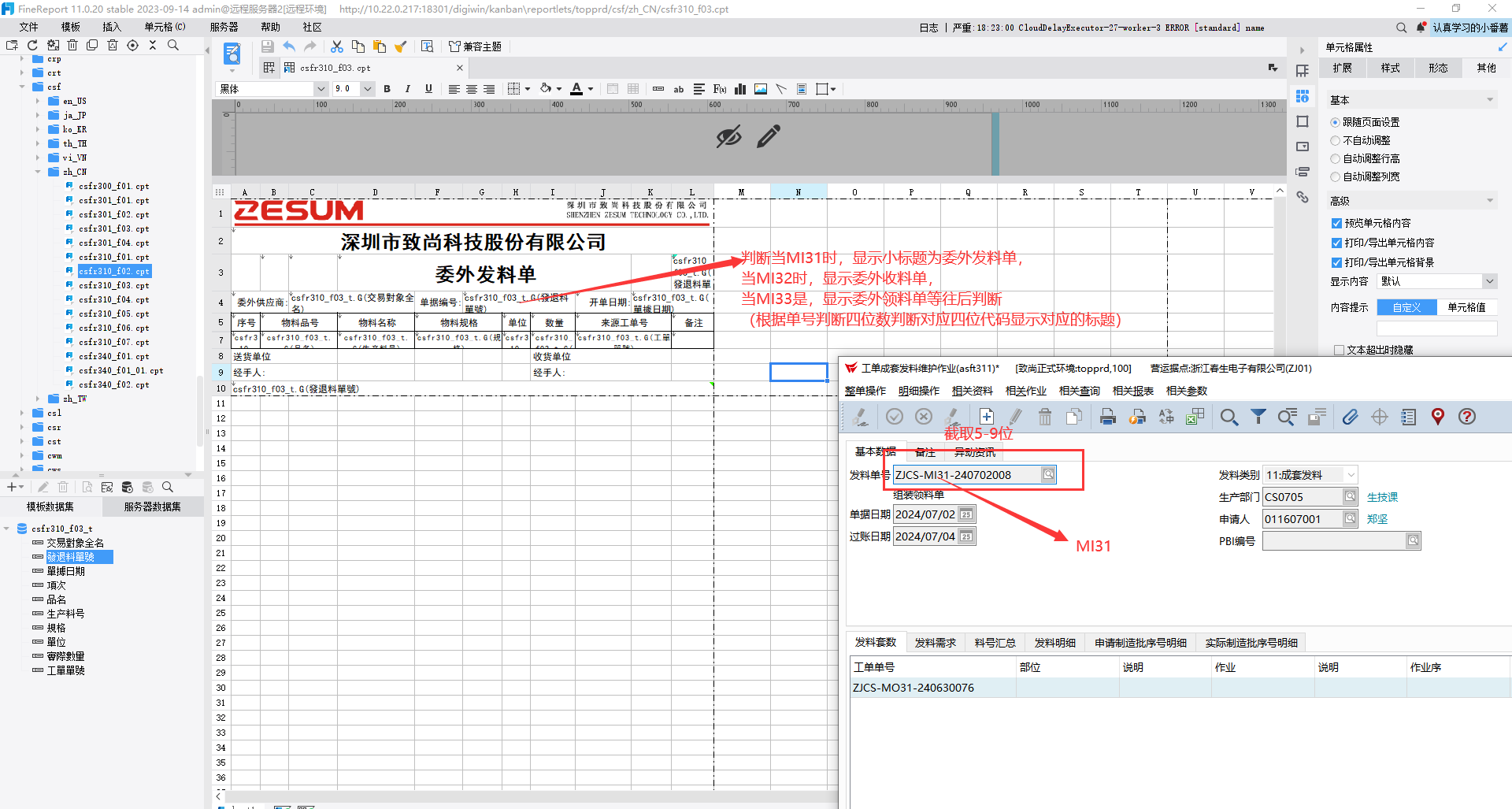Click the 自定义 content hint button
The image size is (1512, 809).
coord(1406,307)
